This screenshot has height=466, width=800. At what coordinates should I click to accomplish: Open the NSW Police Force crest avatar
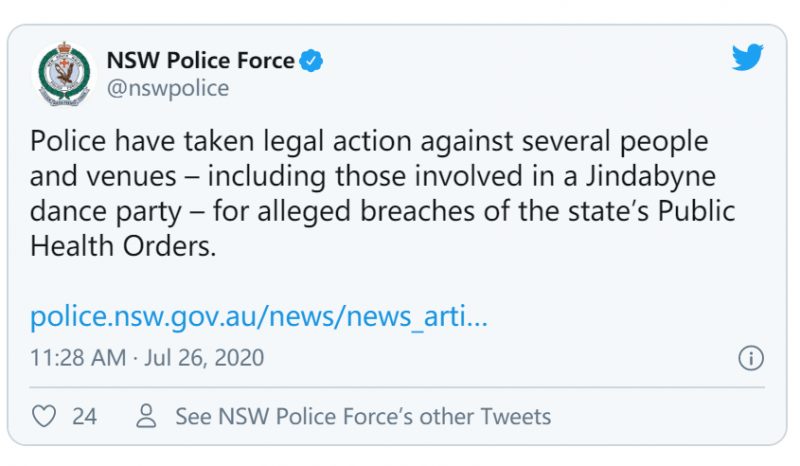tap(64, 74)
